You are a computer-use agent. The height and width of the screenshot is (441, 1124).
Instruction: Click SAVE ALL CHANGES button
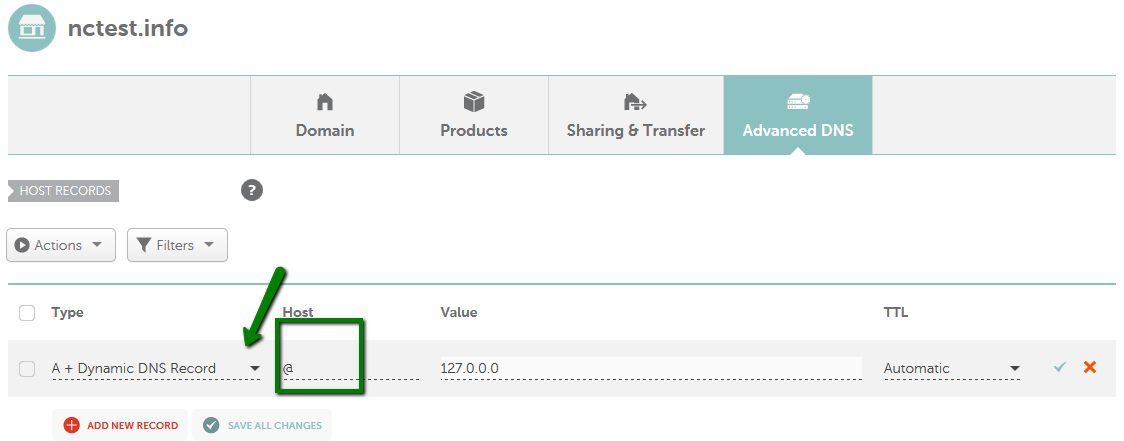tap(262, 425)
